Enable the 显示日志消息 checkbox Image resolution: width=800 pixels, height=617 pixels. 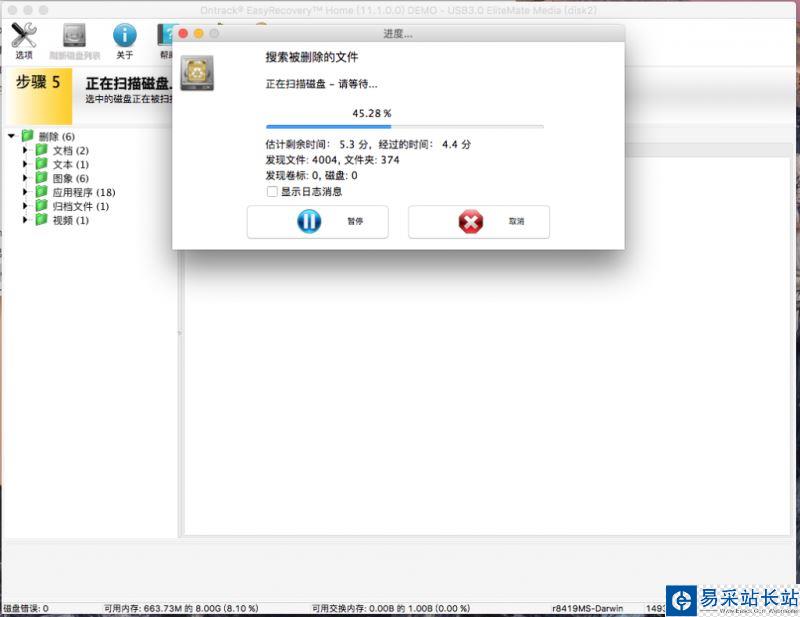(x=272, y=192)
